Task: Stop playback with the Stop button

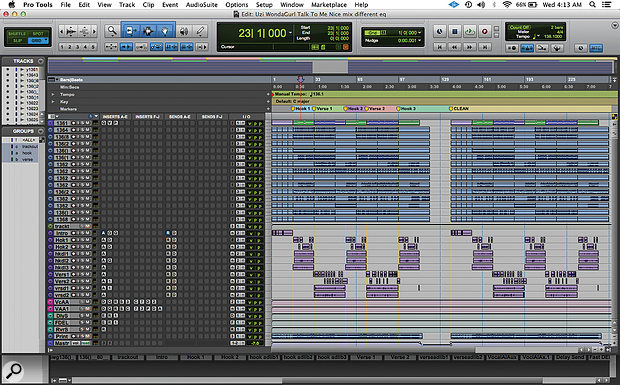Action: point(455,31)
